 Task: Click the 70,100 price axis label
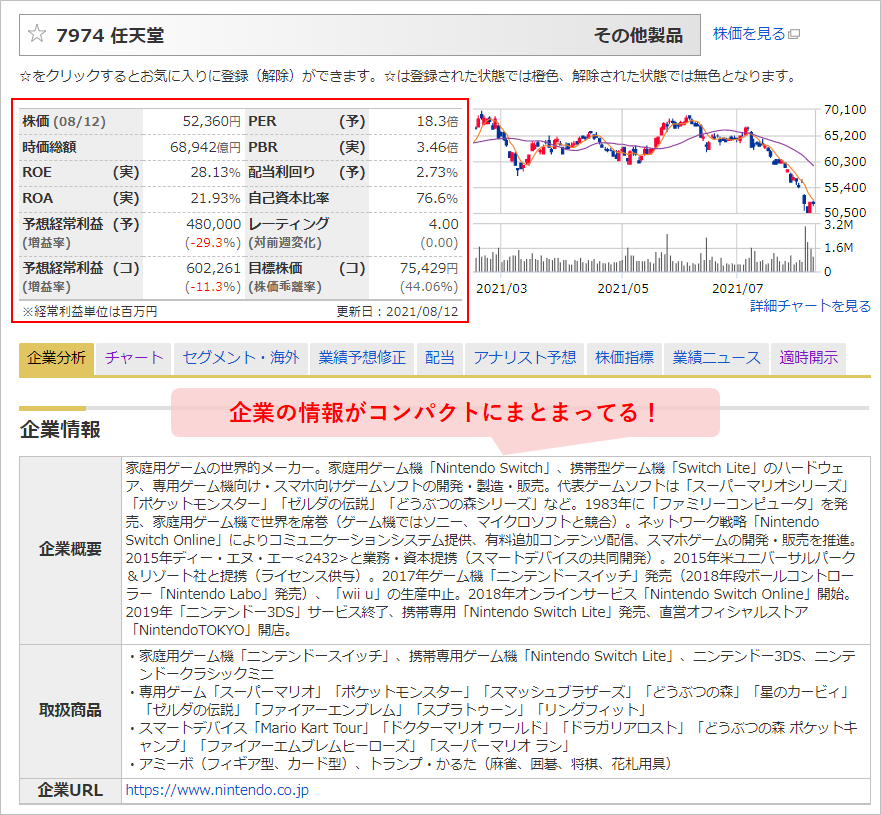pos(845,110)
